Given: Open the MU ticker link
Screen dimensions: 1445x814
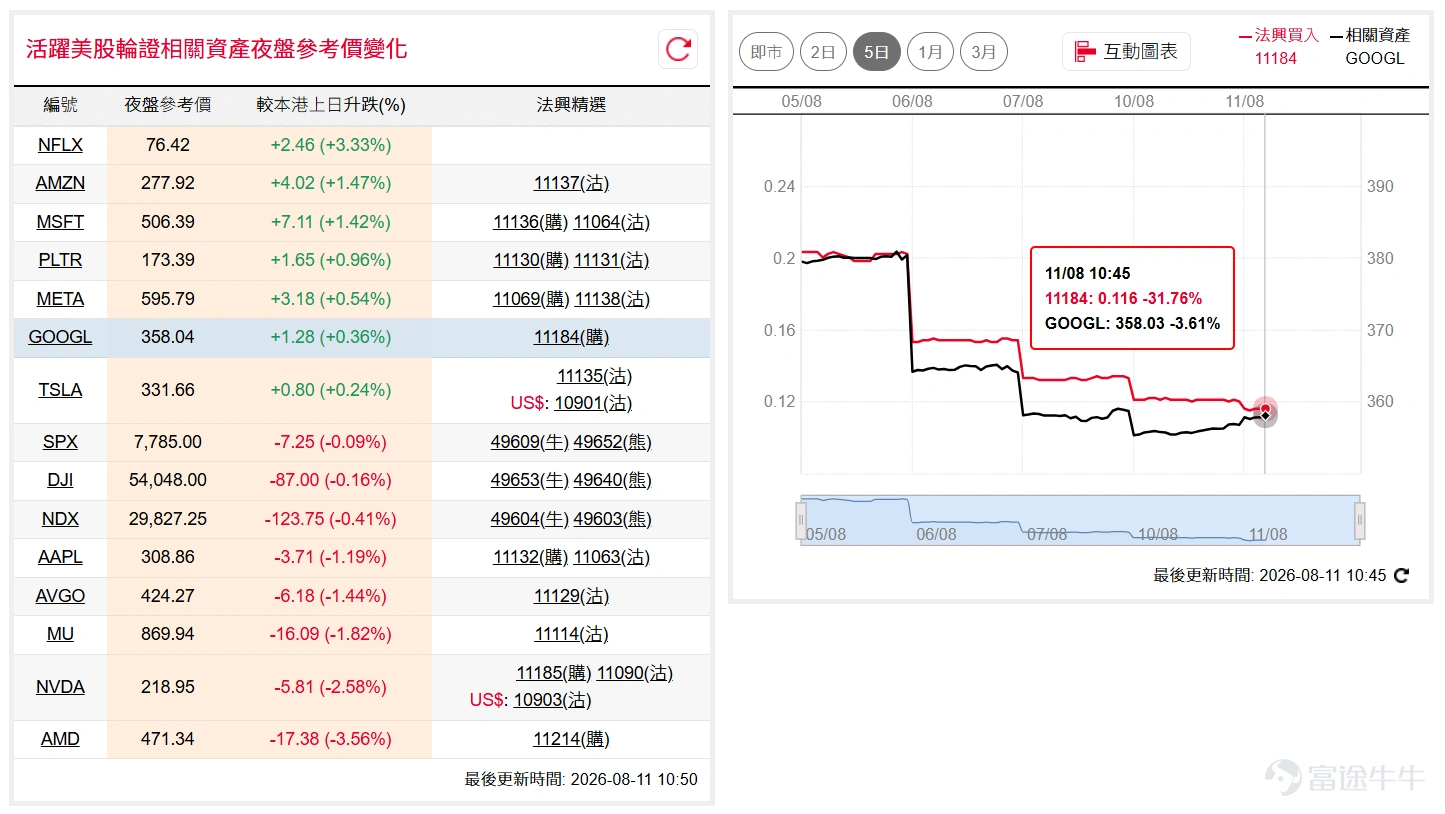Looking at the screenshot, I should (60, 634).
